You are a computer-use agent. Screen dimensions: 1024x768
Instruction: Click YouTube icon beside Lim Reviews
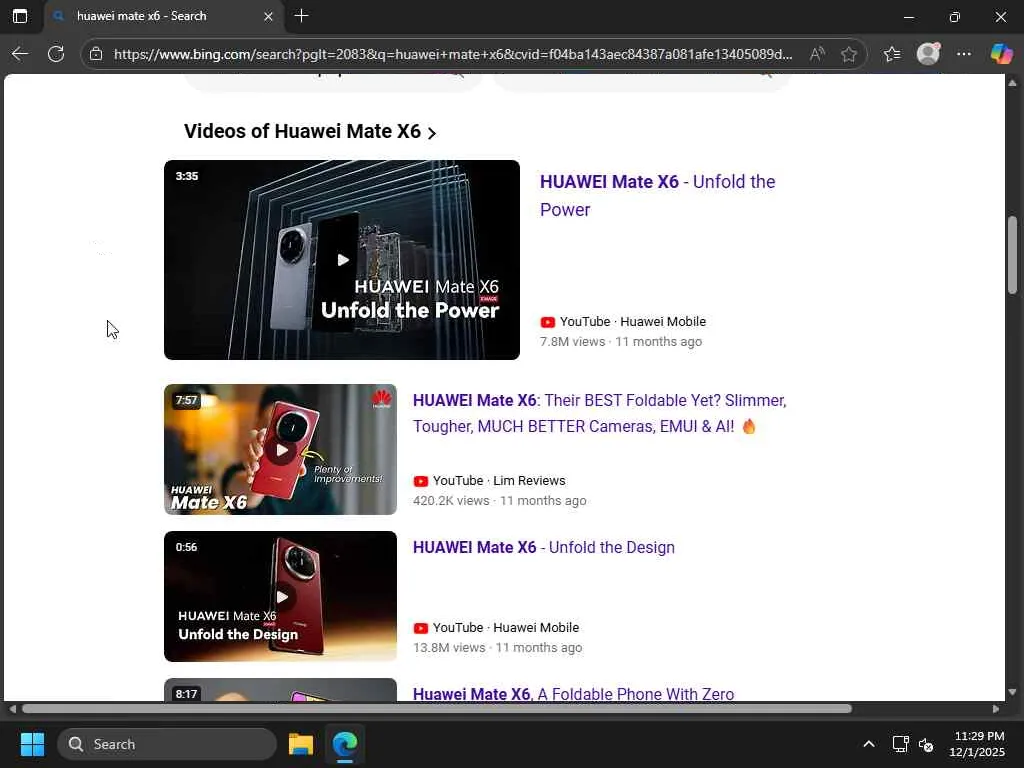[x=421, y=481]
